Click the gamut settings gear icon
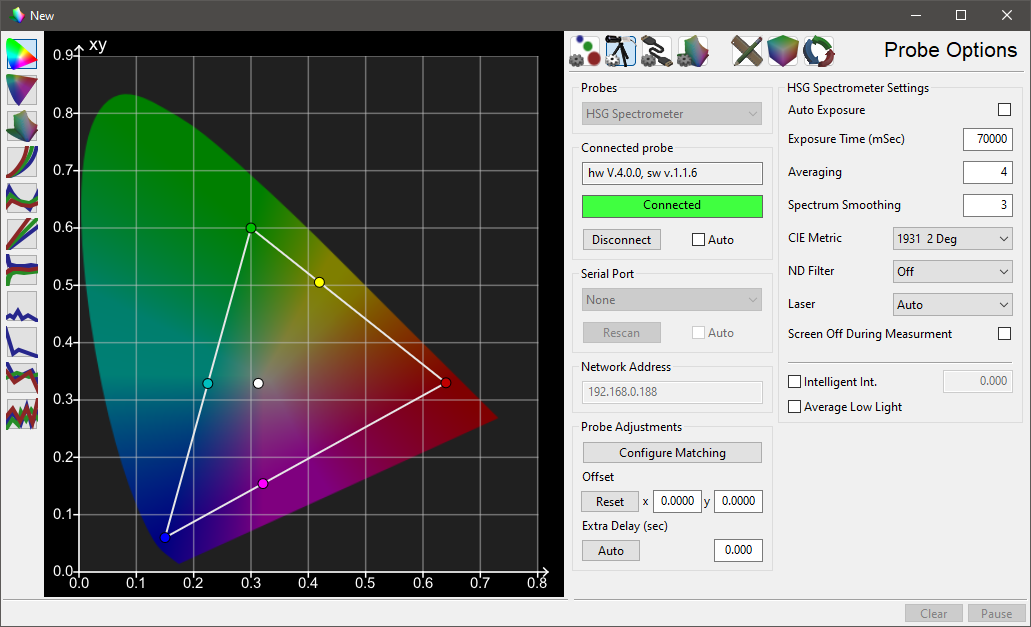 point(692,50)
